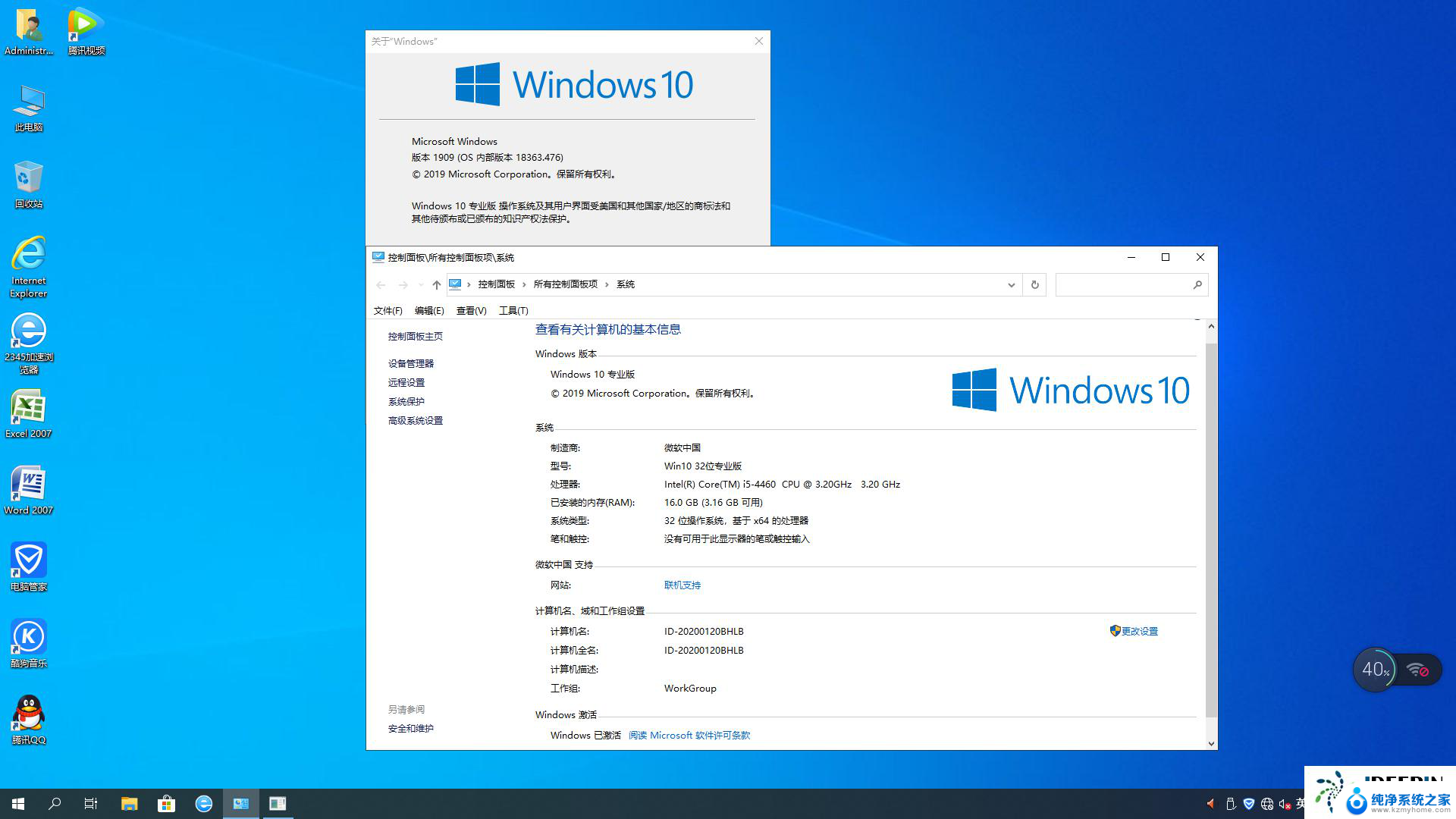
Task: Click the 40% memory usage floating gauge
Action: [1375, 670]
